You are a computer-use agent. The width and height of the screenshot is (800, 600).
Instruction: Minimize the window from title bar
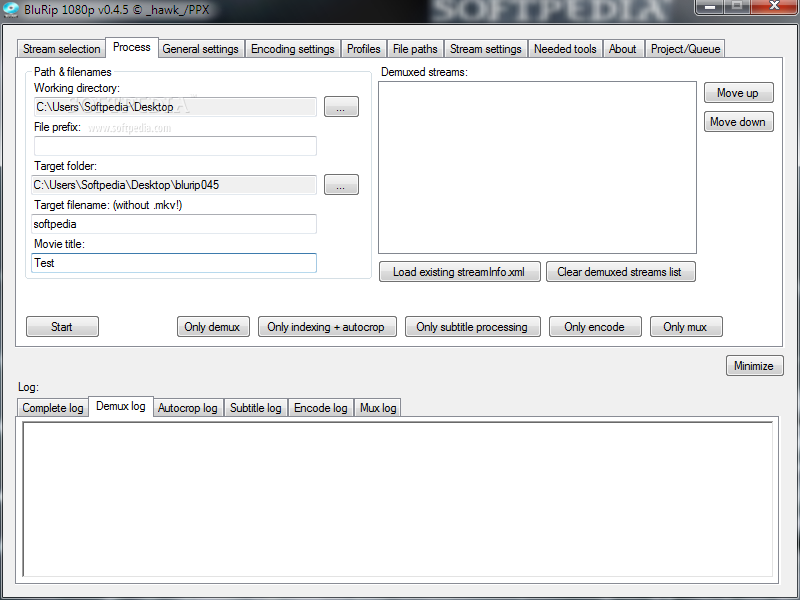point(709,7)
